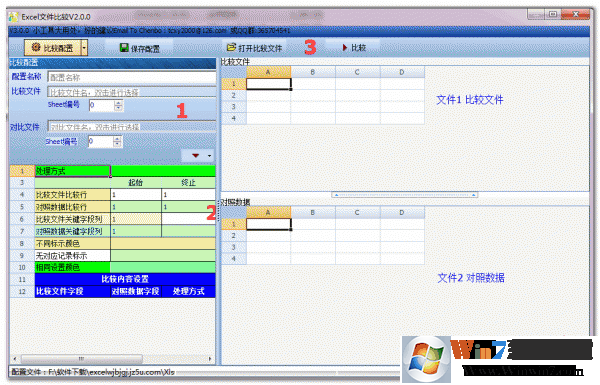This screenshot has height=385, width=600.
Task: Select column C header in 对照数据 grid
Action: (x=357, y=212)
